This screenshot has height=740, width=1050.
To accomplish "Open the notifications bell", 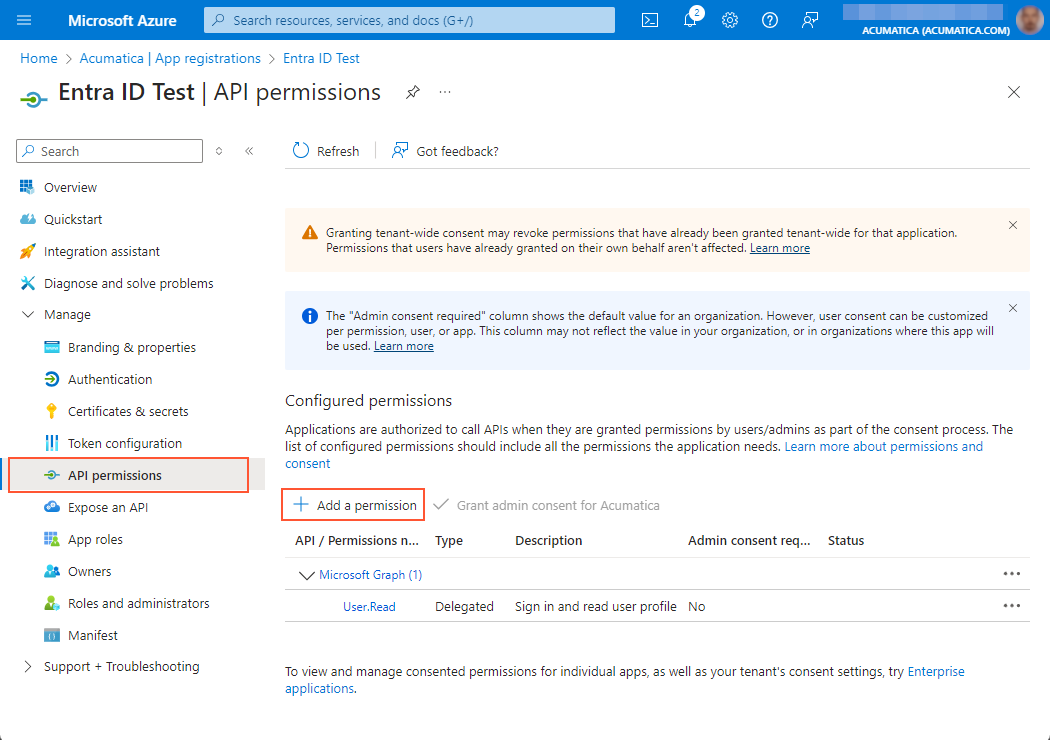I will point(690,21).
